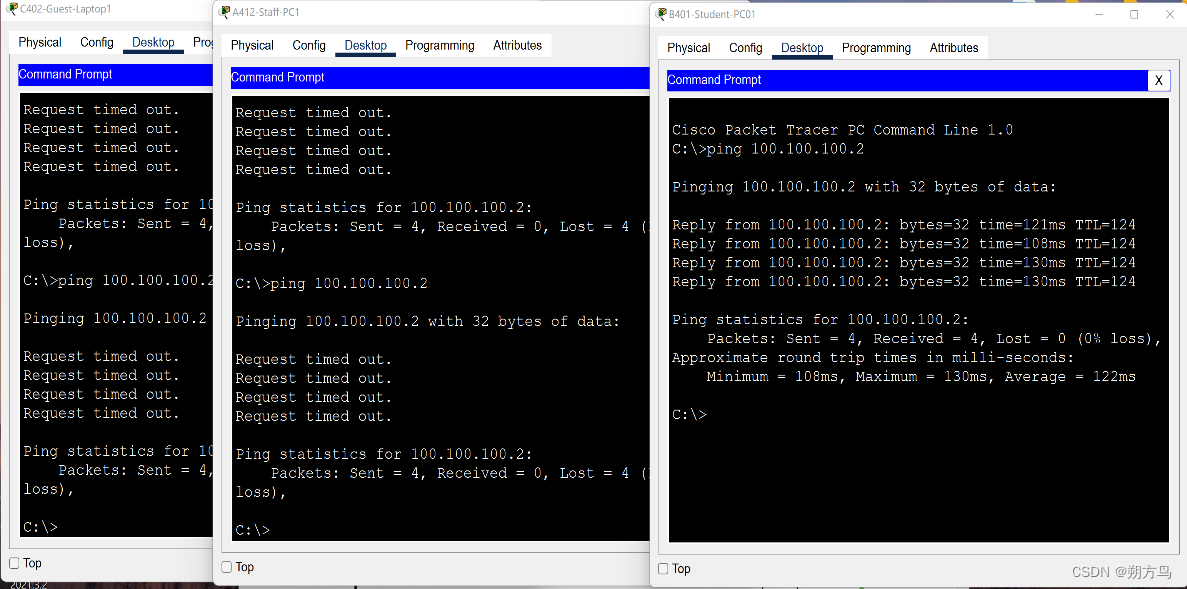Click Command Prompt title text in B401-Student-PC01
The height and width of the screenshot is (589, 1187).
tap(714, 79)
